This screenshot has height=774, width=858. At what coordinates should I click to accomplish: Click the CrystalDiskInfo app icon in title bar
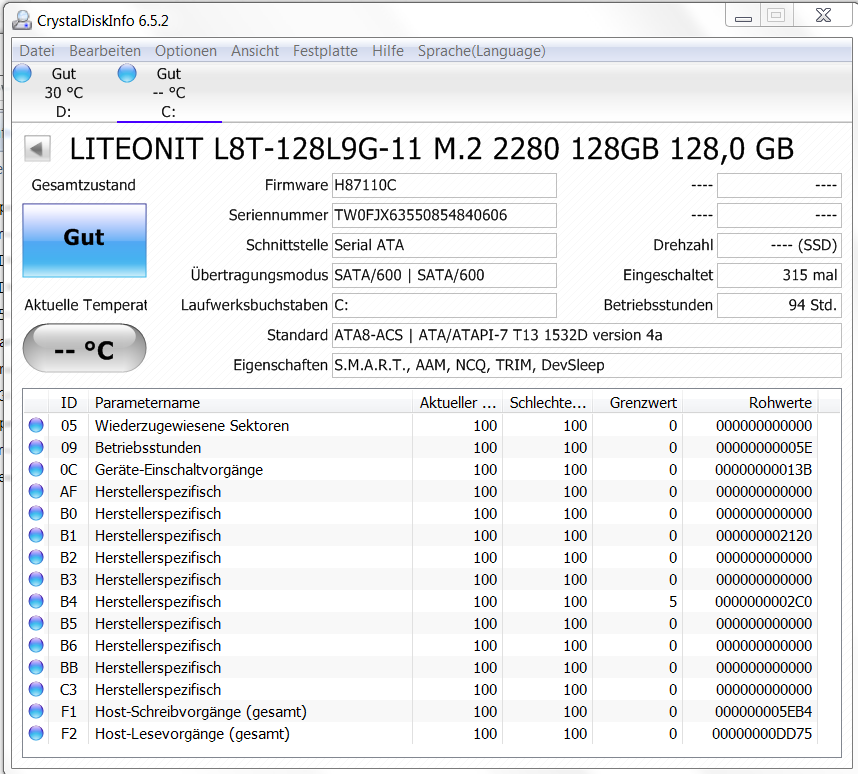[x=23, y=20]
